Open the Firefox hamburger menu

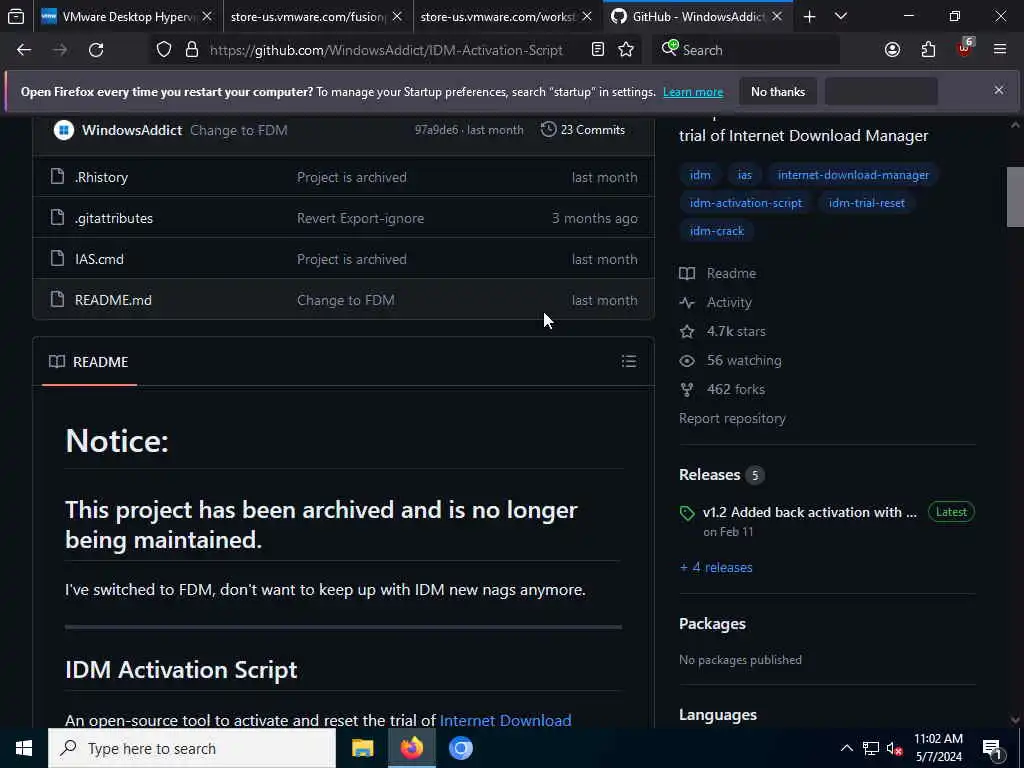pyautogui.click(x=1000, y=49)
